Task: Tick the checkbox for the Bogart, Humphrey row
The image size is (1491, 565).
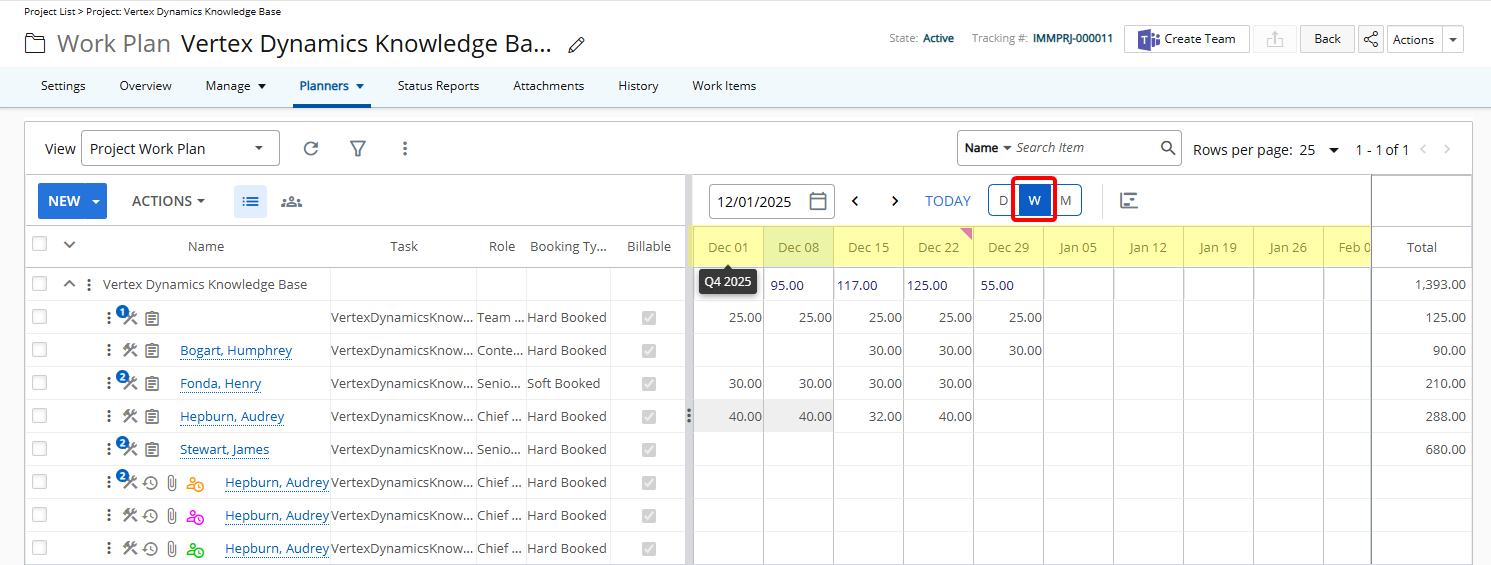Action: [39, 350]
